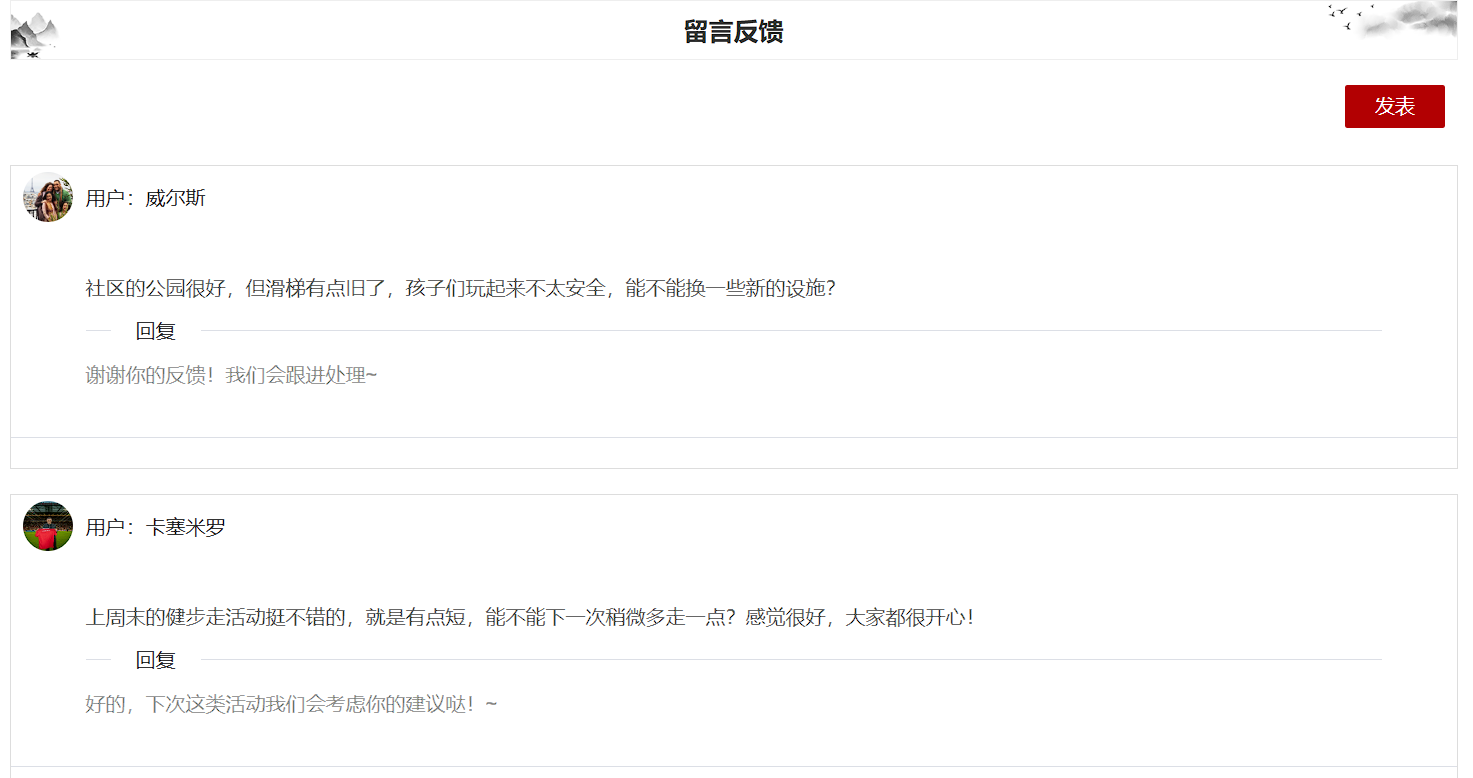Click 回复 label under 卡塞米罗's comment
The width and height of the screenshot is (1473, 778).
point(156,660)
